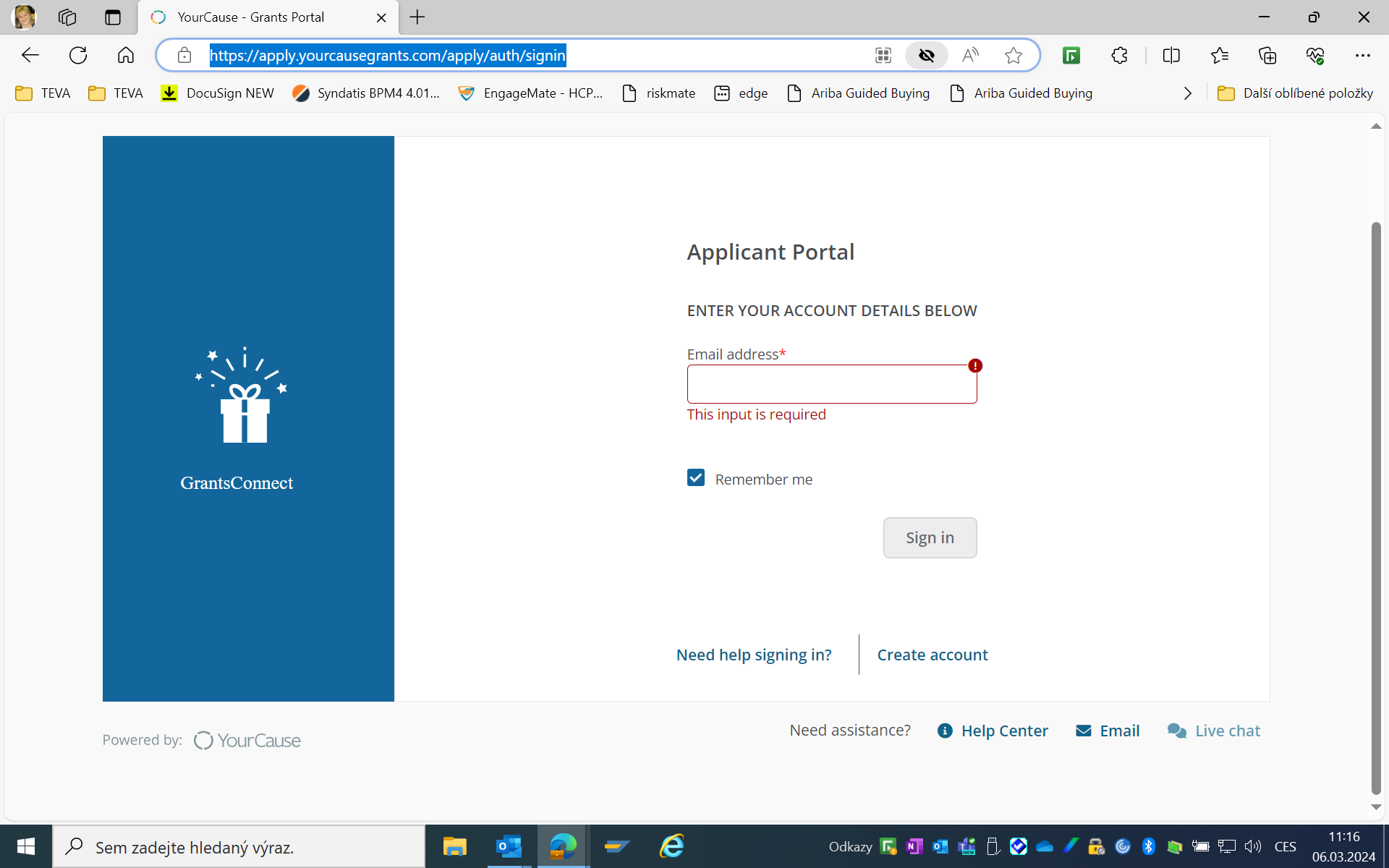
Task: Open the first Ariba Guided Buying bookmark
Action: point(859,93)
